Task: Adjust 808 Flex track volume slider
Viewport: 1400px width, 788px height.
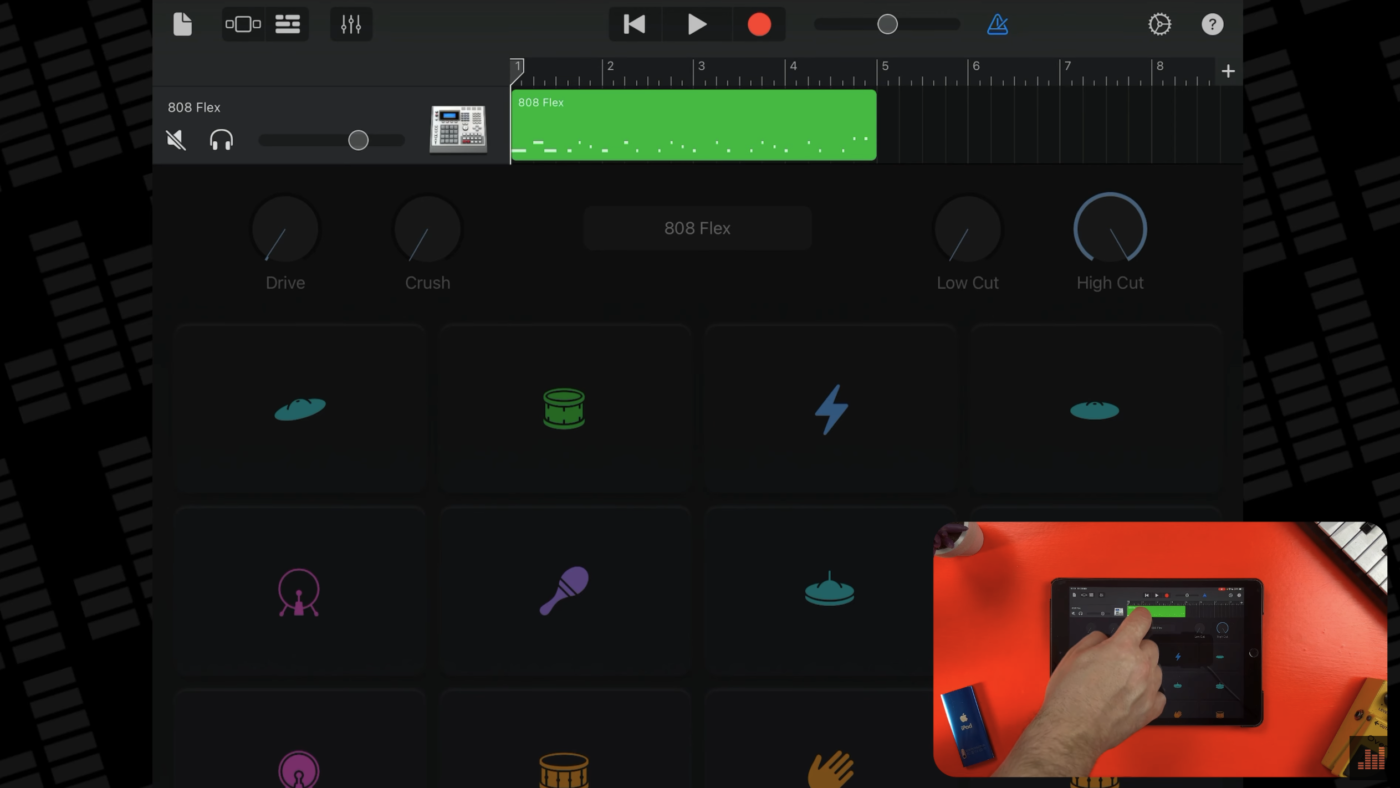Action: coord(332,141)
